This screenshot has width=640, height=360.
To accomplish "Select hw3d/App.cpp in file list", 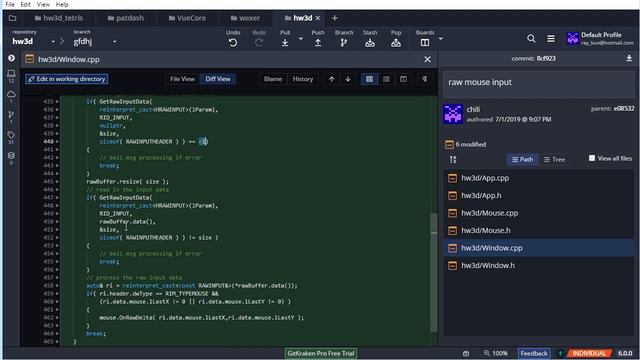I will 538,178.
